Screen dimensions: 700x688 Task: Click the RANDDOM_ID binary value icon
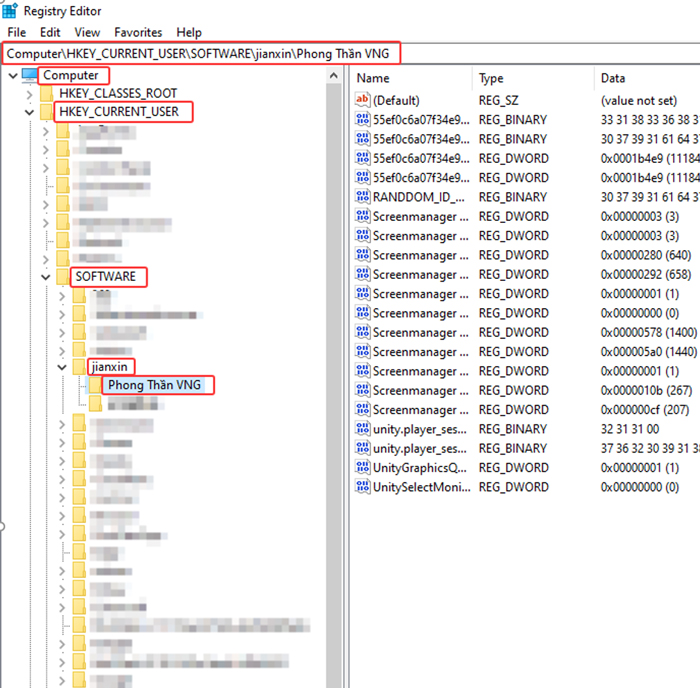click(362, 197)
